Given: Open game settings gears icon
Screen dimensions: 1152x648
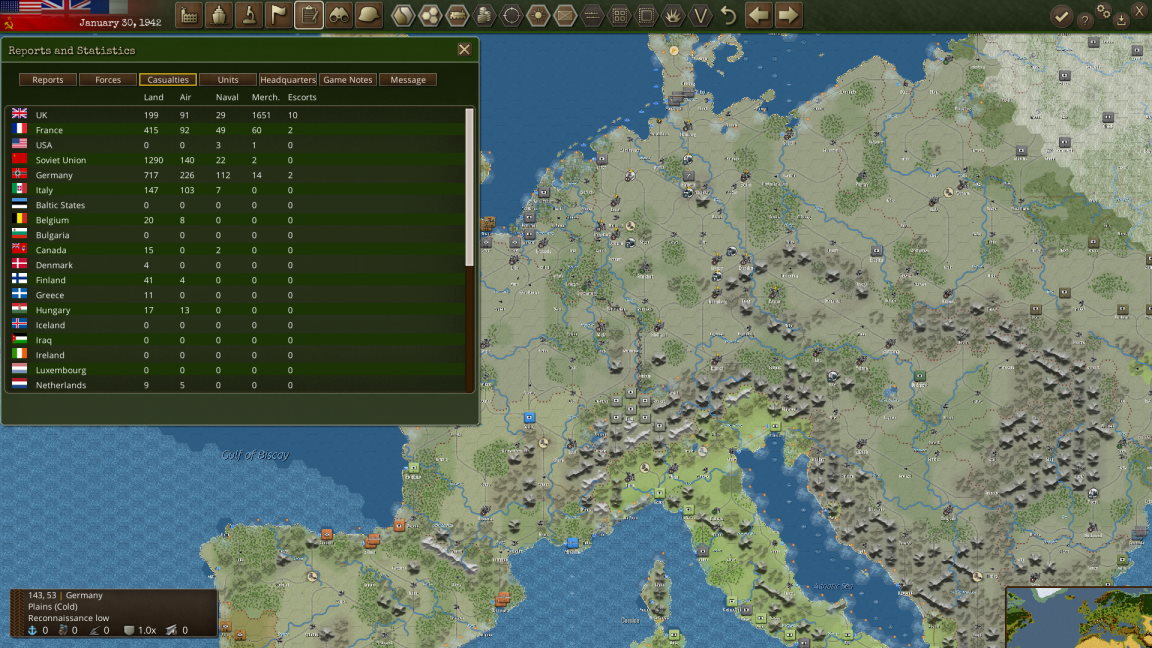Looking at the screenshot, I should point(1104,11).
